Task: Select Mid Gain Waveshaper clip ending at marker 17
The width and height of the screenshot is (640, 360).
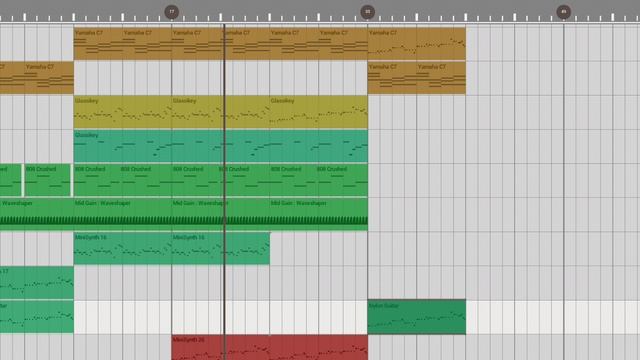Action: (123, 214)
